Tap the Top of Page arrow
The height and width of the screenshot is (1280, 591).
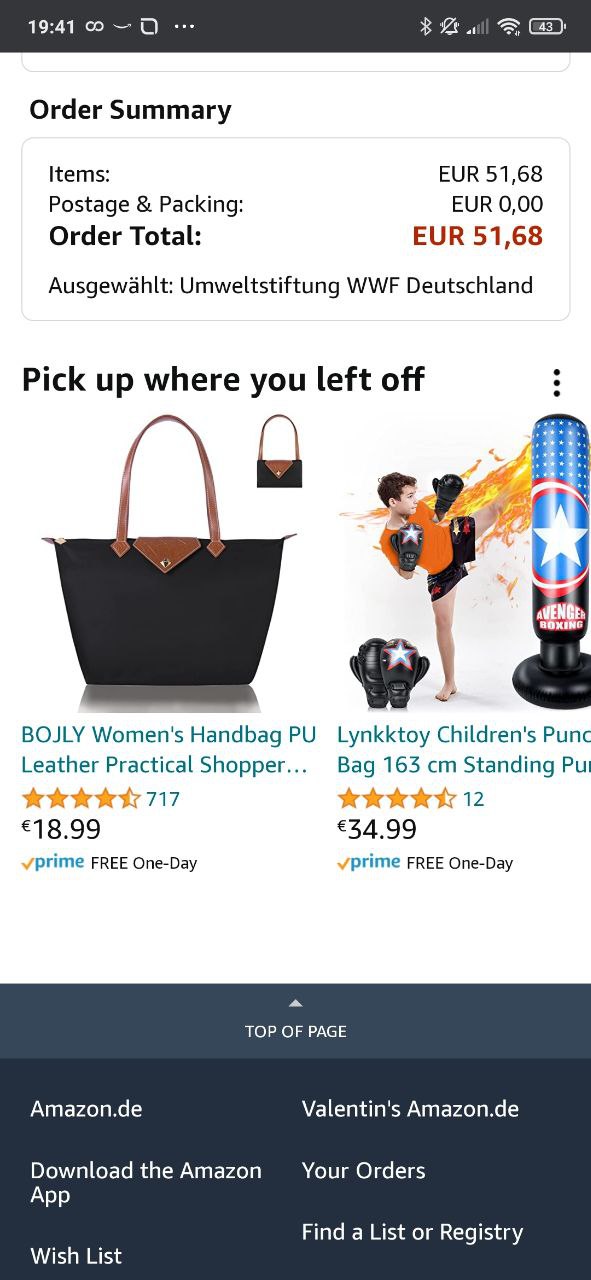[x=295, y=1003]
